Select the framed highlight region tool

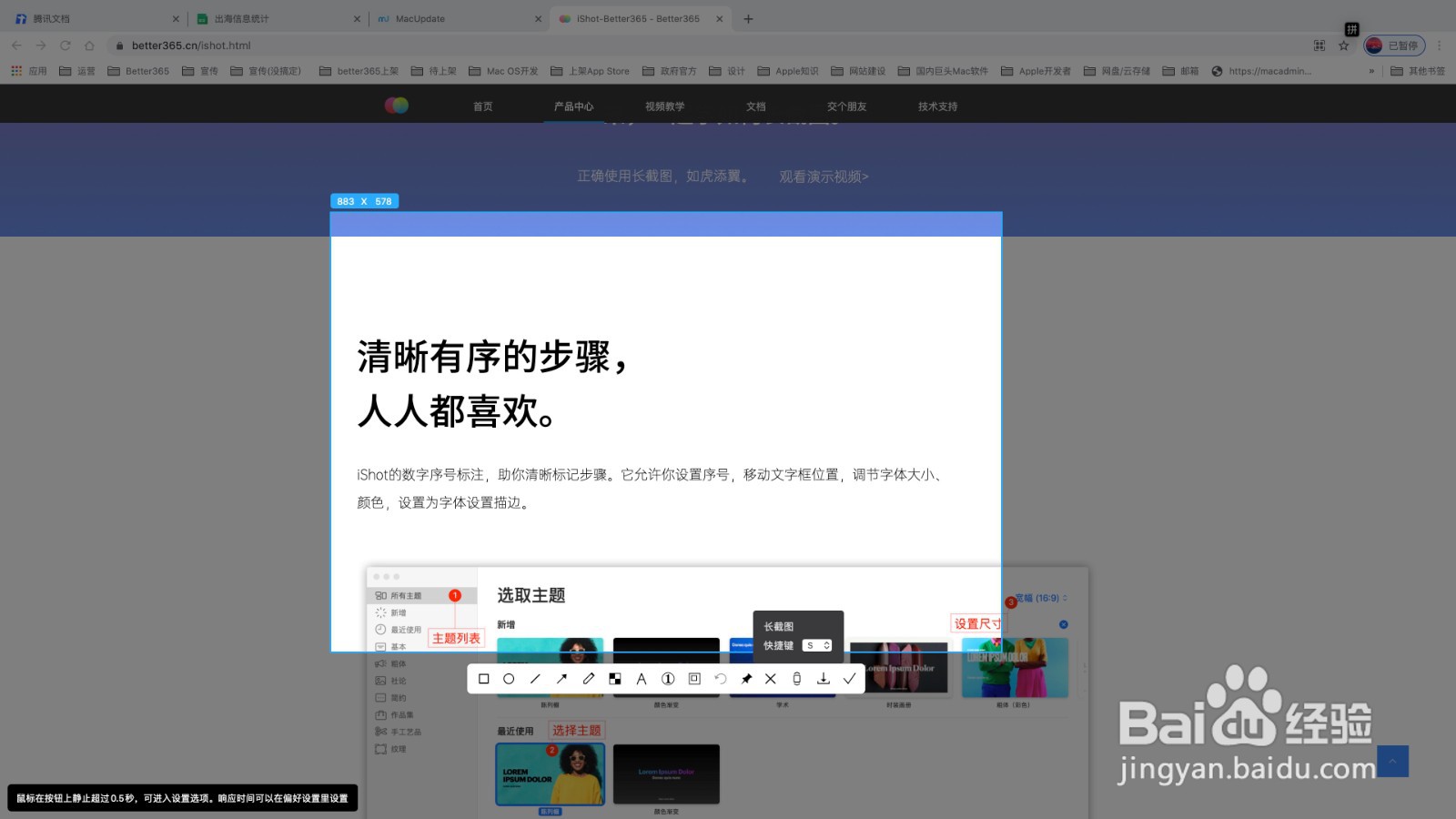(694, 679)
